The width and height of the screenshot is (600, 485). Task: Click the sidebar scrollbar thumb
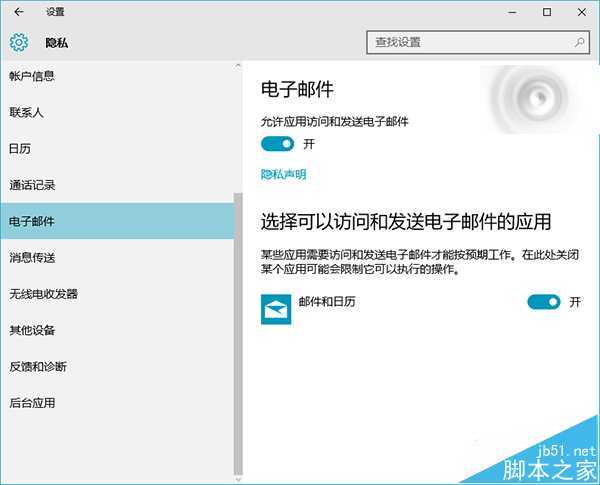238,334
